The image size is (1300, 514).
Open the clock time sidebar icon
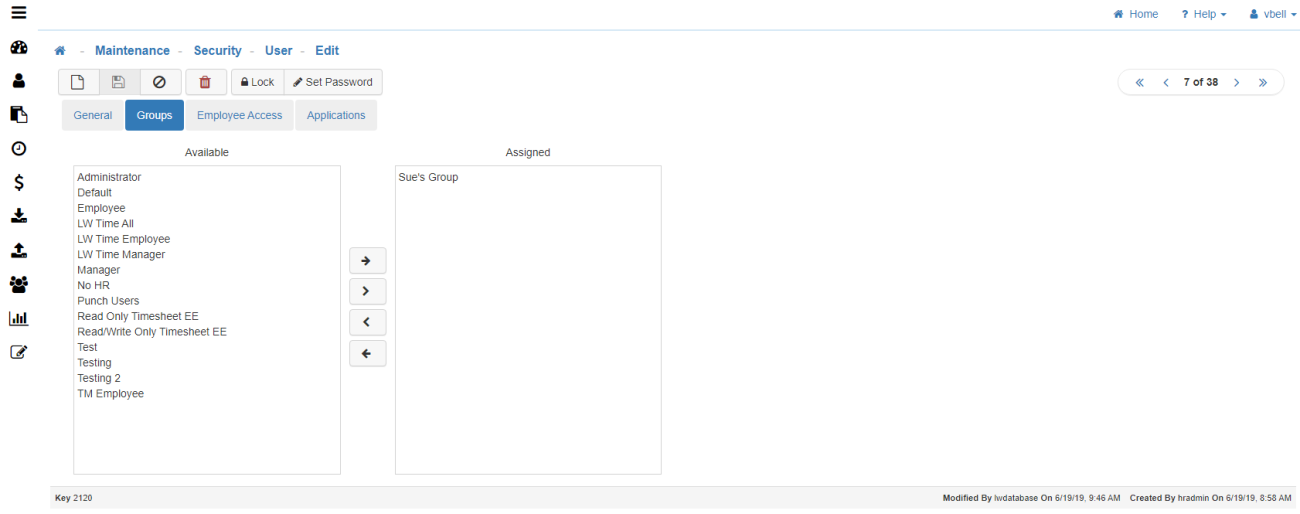pos(18,149)
